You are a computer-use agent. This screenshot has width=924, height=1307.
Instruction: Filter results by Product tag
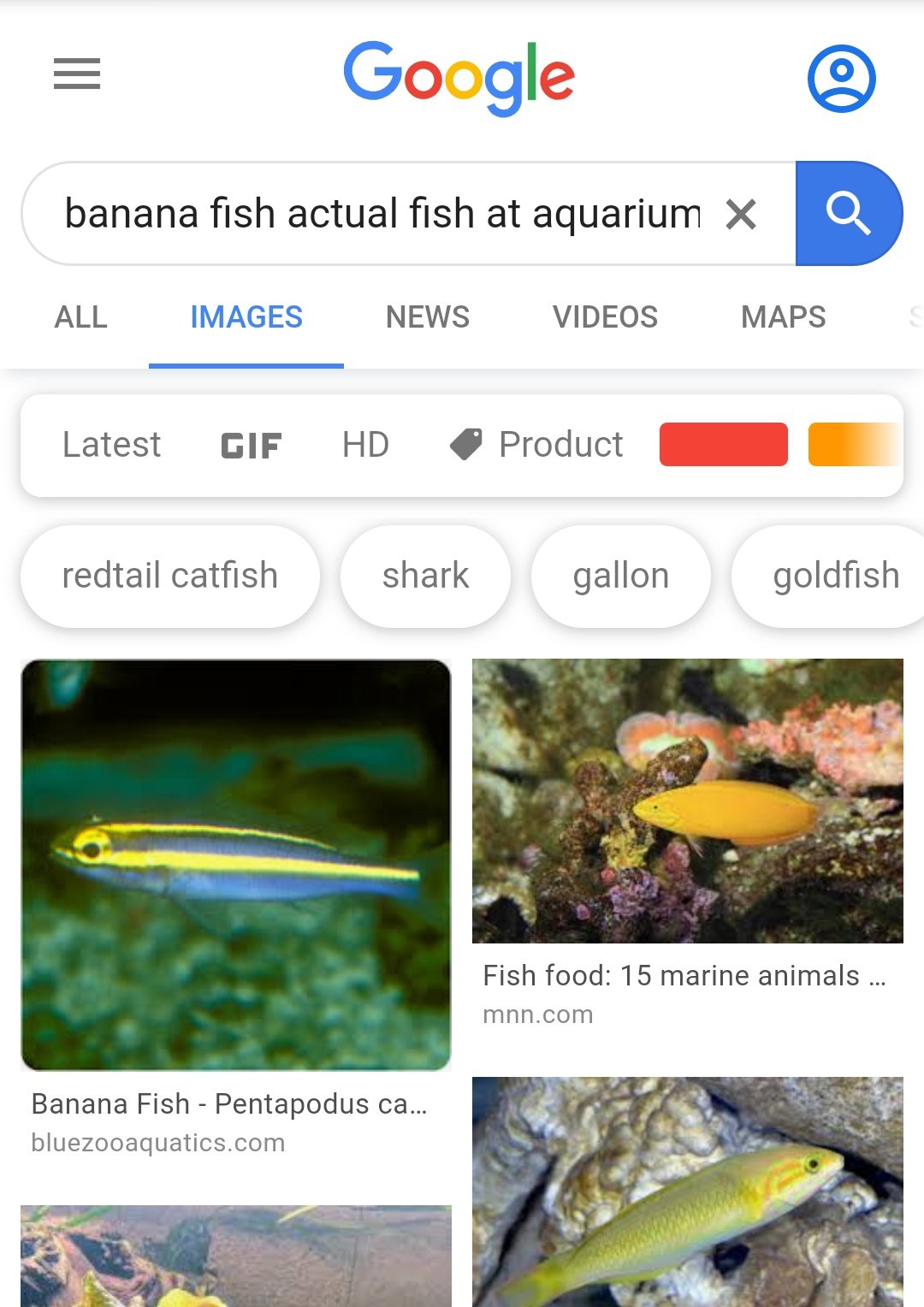pyautogui.click(x=537, y=445)
